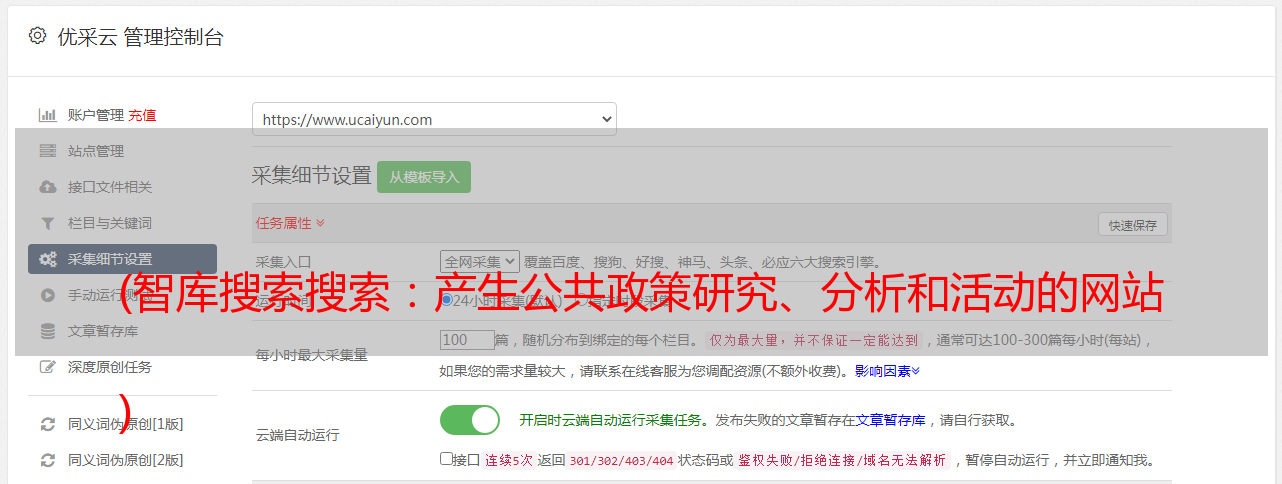Screen dimensions: 1282x484
Task: Click the filter icon beside 栏目与关键词
Action: (47, 223)
